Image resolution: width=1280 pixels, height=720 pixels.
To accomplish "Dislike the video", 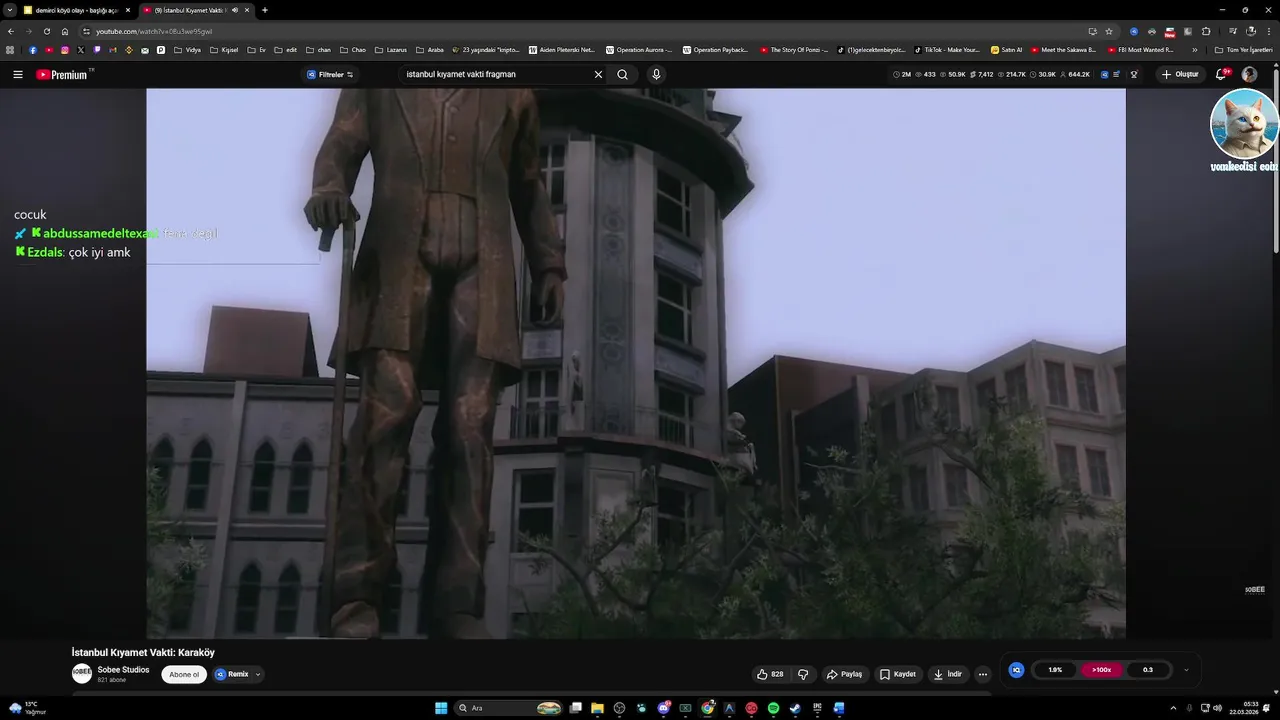I will pos(803,674).
